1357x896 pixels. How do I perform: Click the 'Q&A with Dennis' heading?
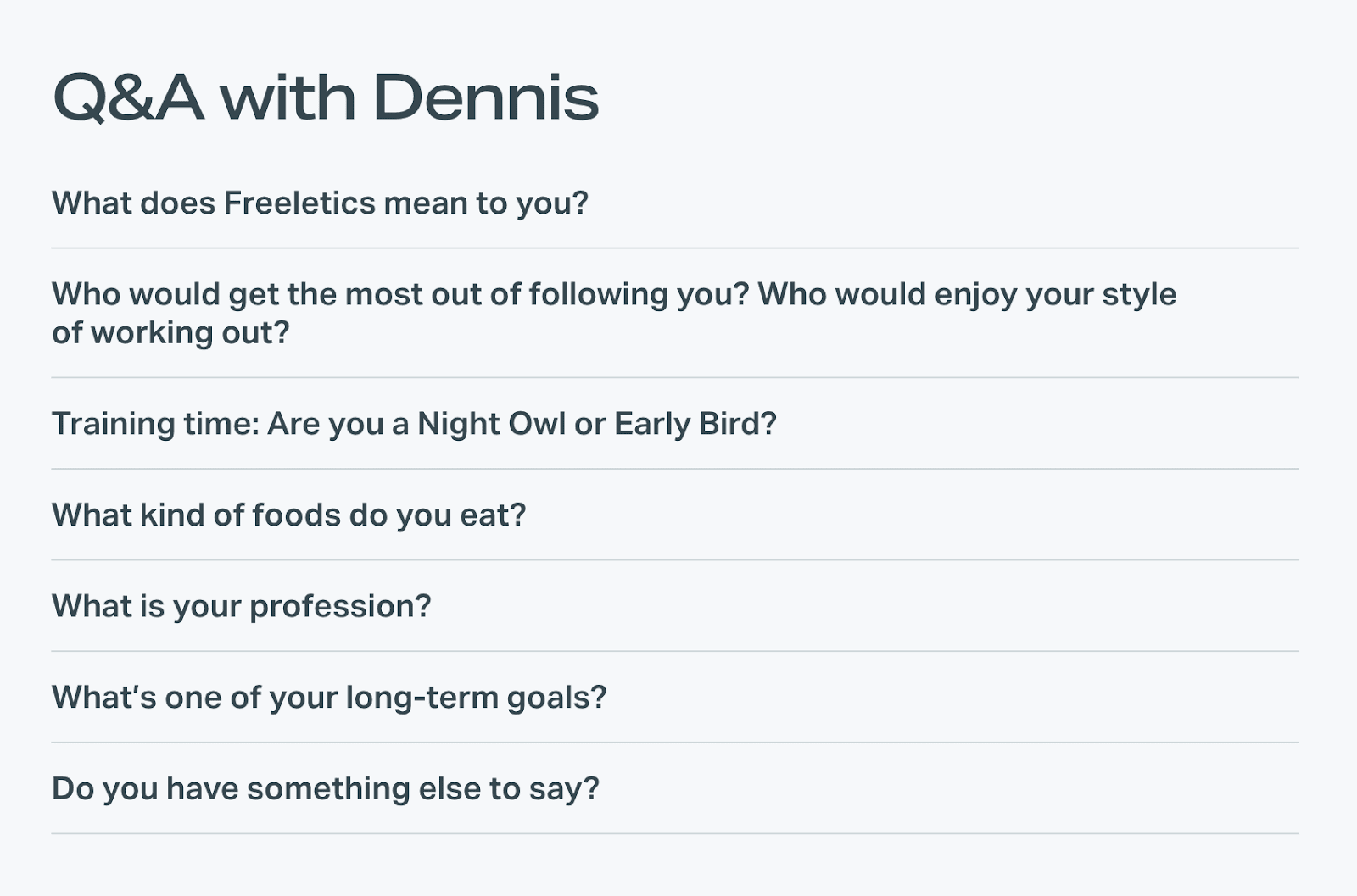(x=325, y=98)
